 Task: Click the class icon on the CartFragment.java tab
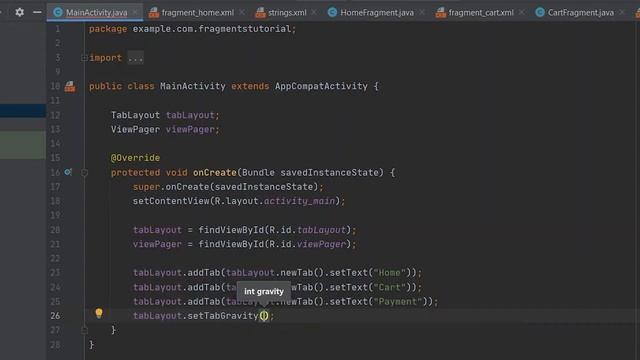click(x=540, y=12)
